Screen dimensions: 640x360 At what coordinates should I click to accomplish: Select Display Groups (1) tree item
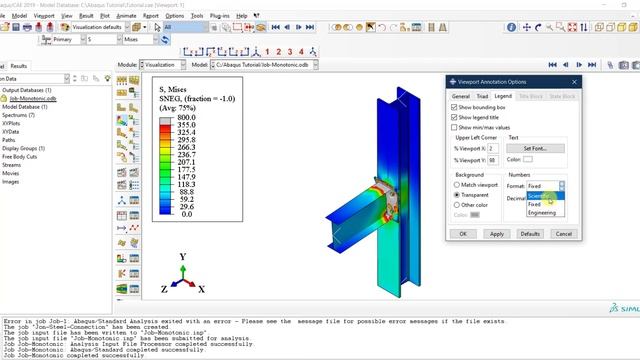[23, 148]
